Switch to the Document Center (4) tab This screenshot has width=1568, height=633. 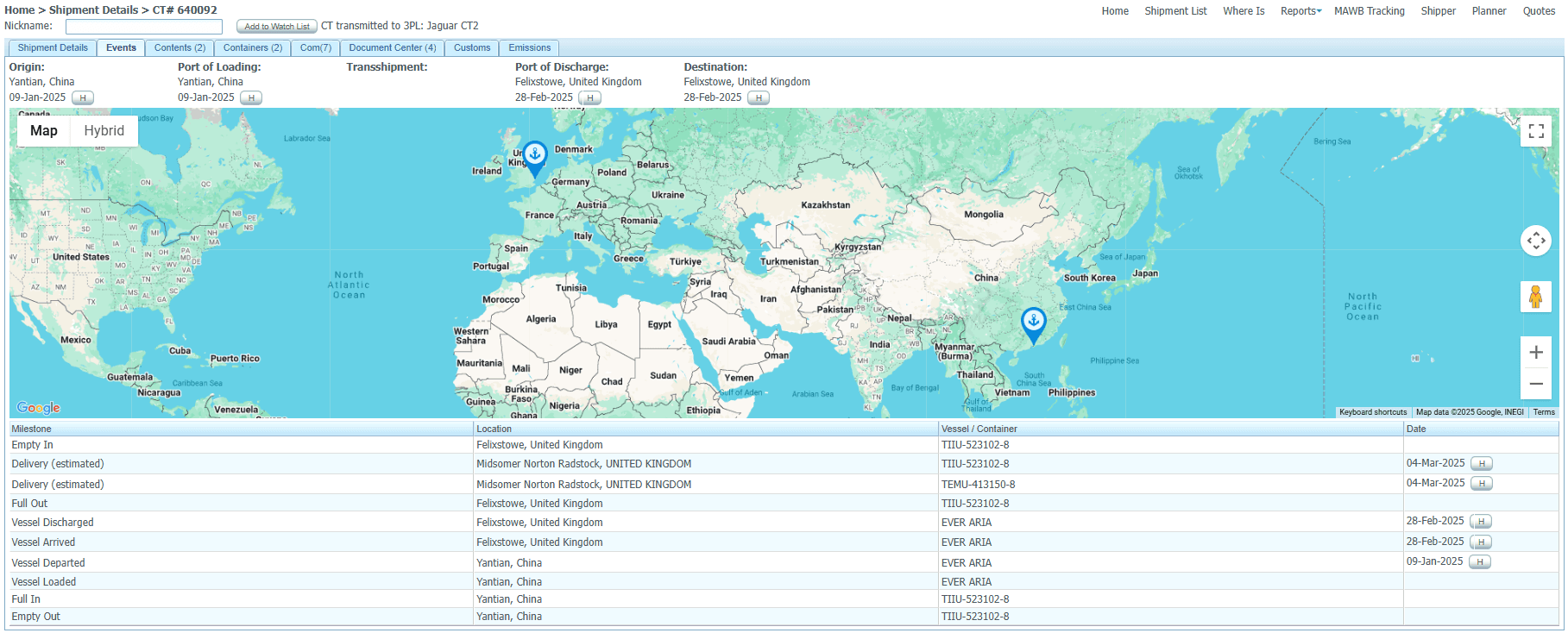tap(392, 48)
